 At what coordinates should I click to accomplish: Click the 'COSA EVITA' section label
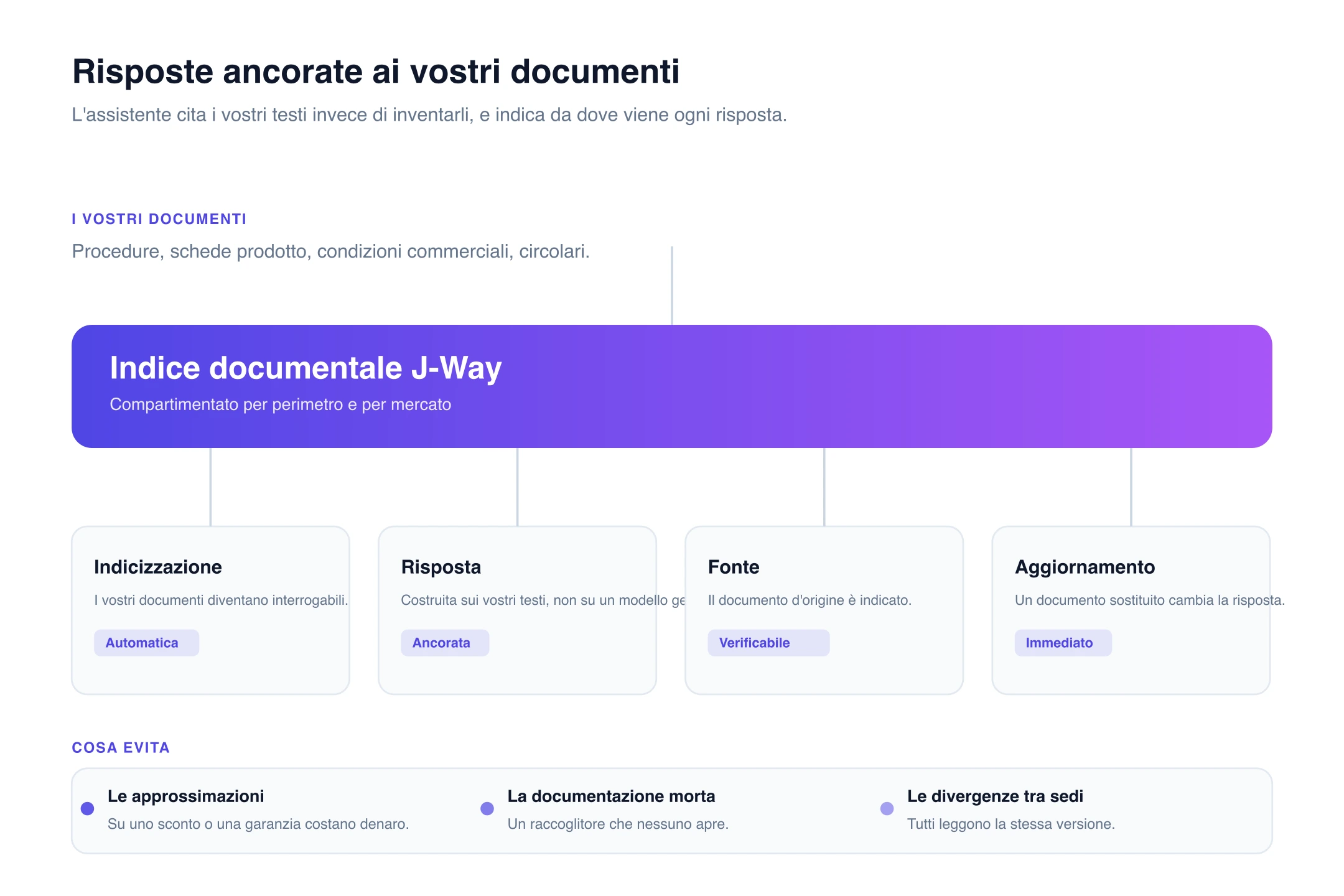coord(121,748)
